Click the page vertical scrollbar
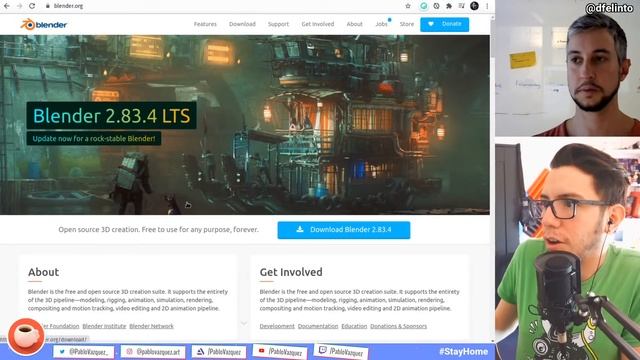The width and height of the screenshot is (640, 360). 492,179
